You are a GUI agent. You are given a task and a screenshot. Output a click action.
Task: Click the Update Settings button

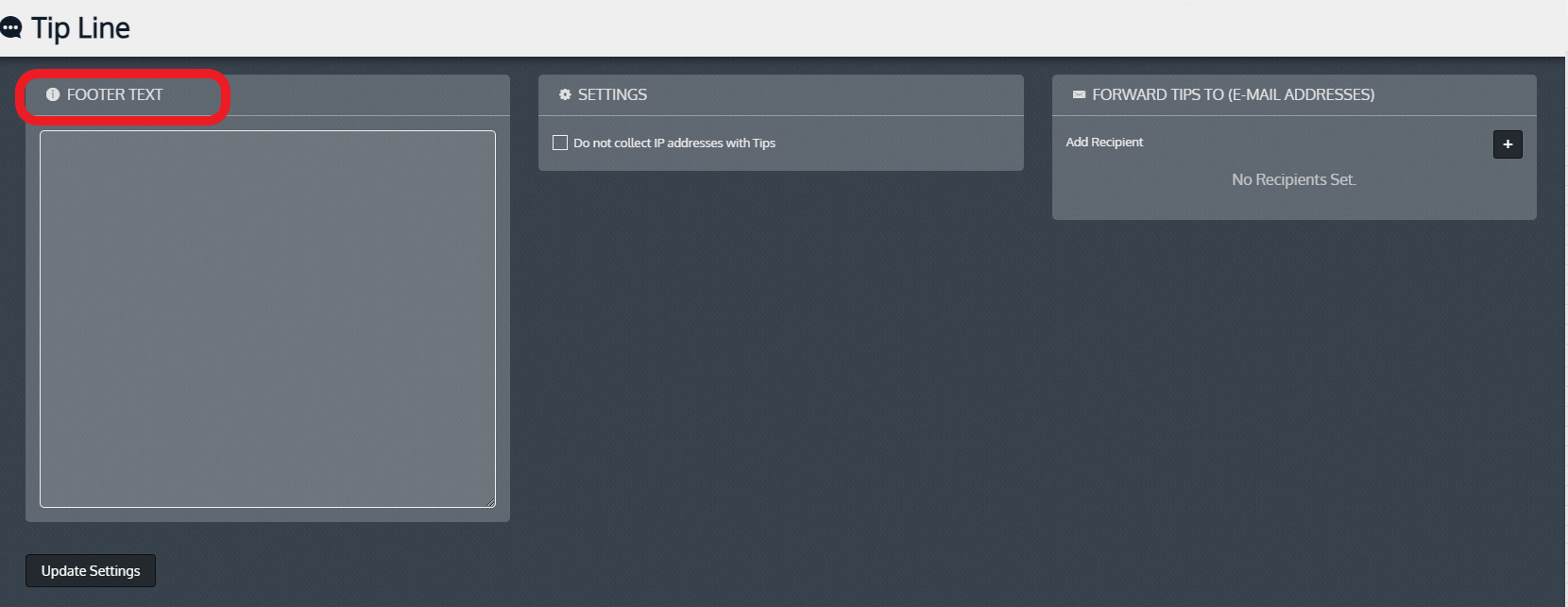(x=91, y=570)
